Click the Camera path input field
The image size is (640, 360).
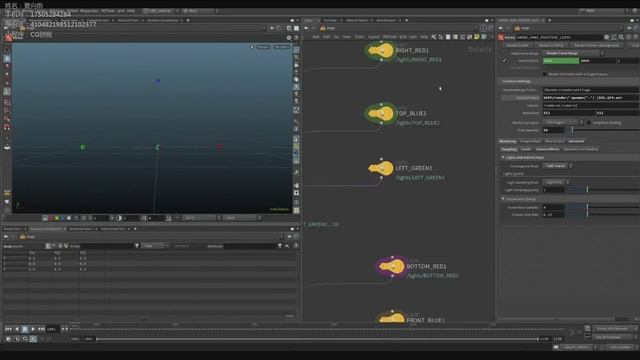point(591,105)
